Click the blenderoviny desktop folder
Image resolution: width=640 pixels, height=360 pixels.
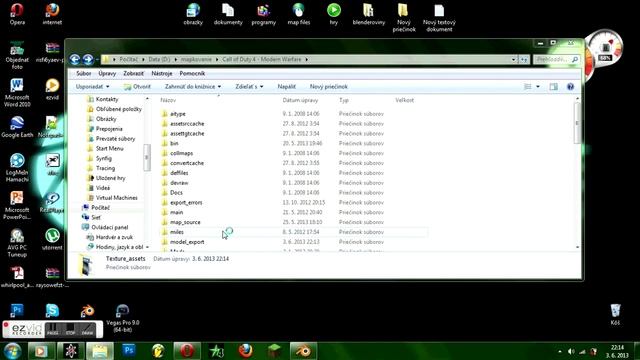click(369, 14)
